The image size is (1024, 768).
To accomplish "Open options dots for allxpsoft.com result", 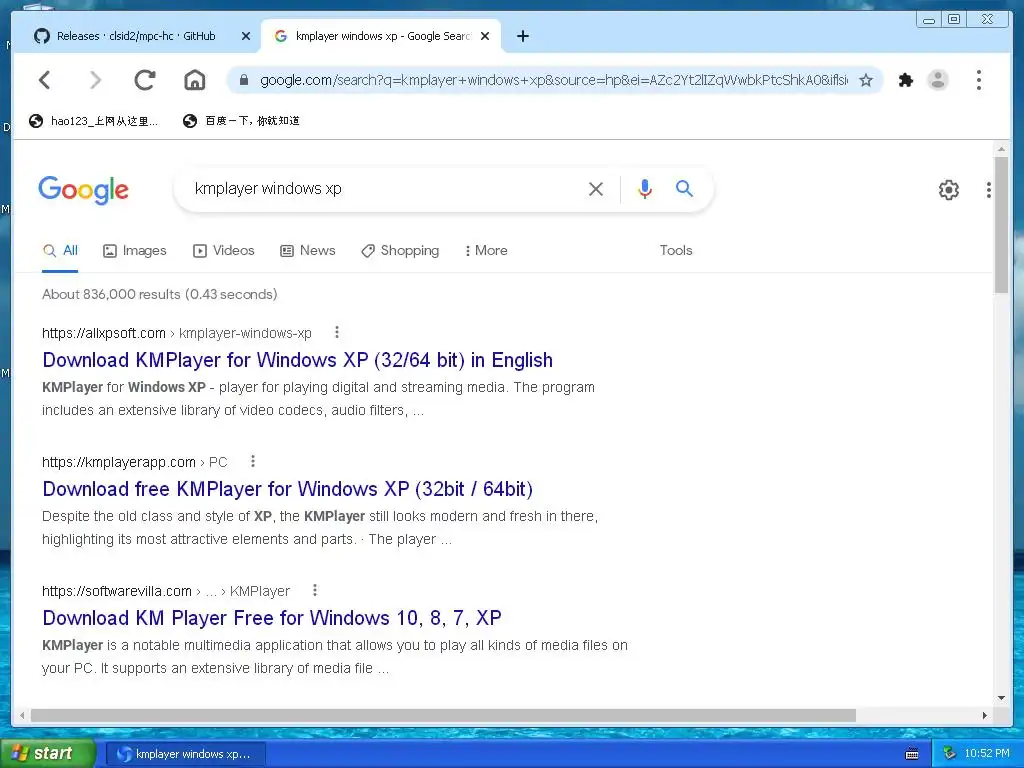I will pyautogui.click(x=337, y=332).
